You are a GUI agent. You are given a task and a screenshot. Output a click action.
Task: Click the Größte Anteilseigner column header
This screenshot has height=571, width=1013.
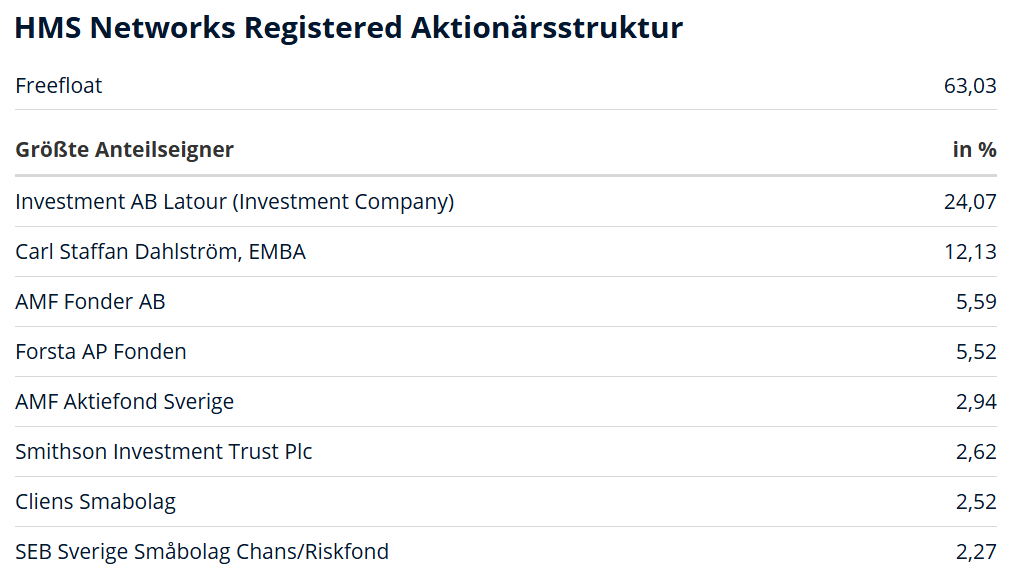tap(124, 150)
